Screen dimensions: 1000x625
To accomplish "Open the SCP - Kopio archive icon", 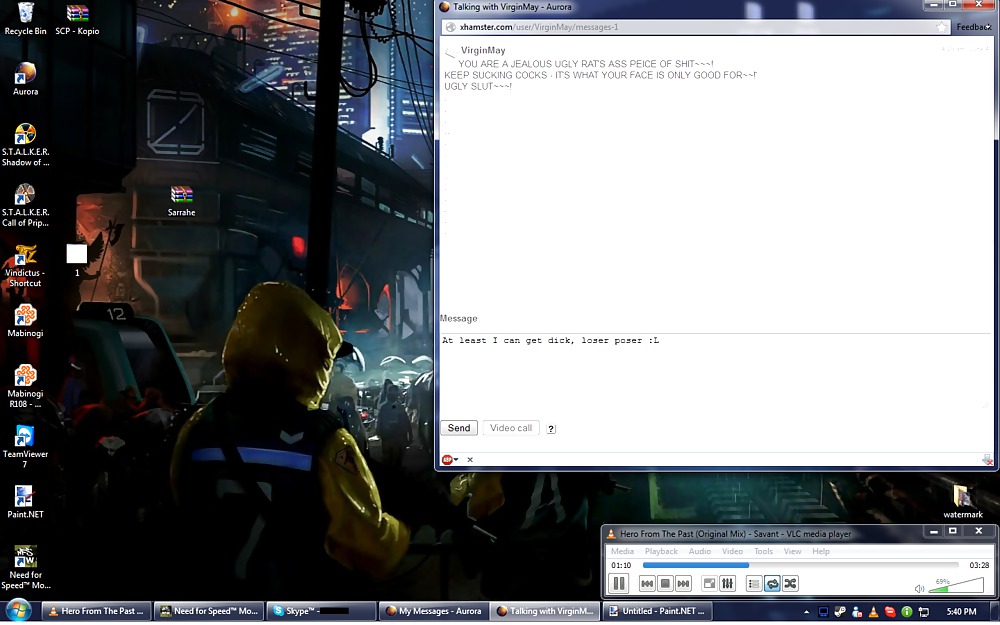I will click(x=77, y=18).
